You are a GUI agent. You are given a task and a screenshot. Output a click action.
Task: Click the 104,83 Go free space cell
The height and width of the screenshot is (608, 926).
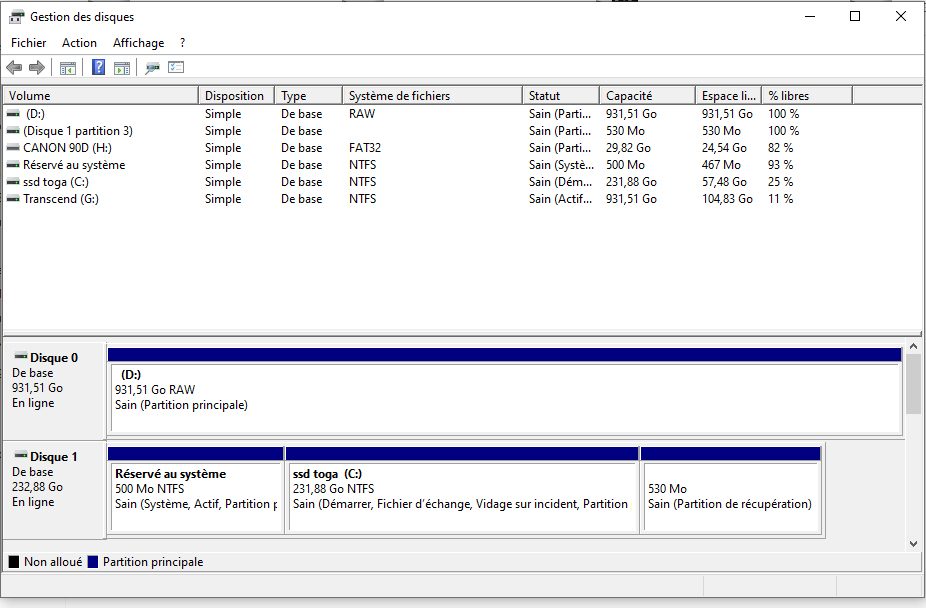tap(728, 200)
